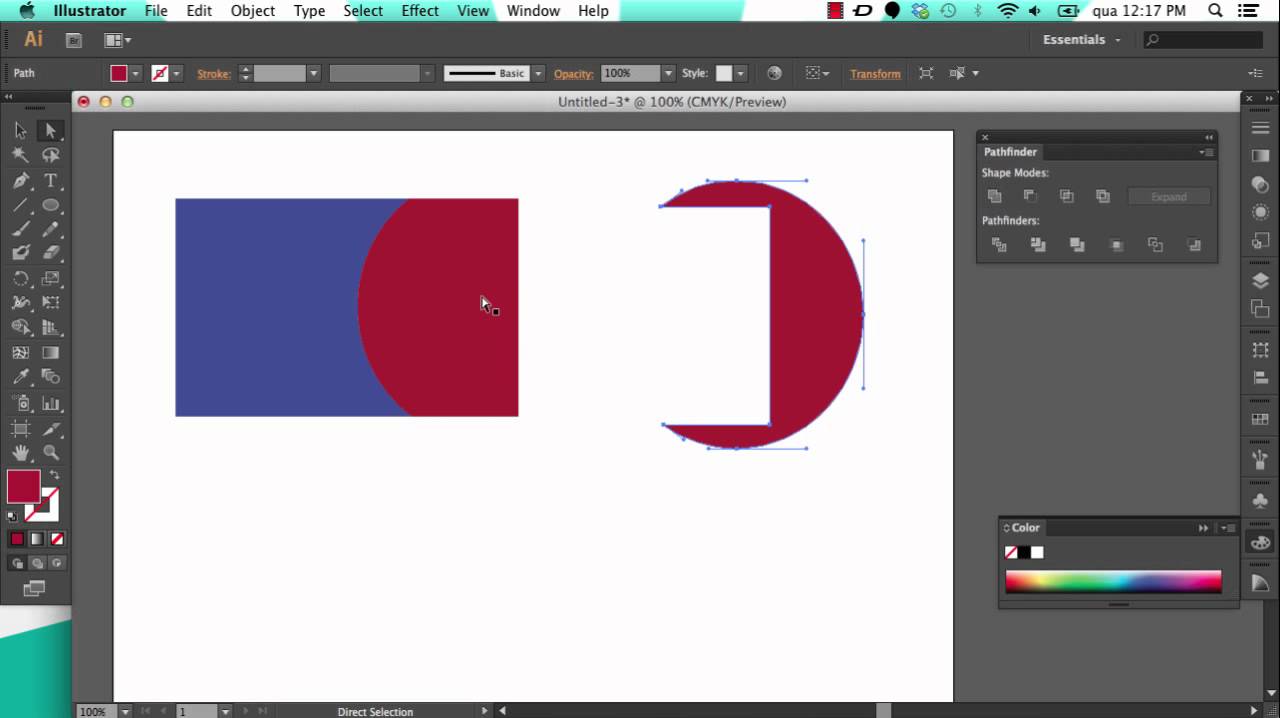
Task: Open the Object menu
Action: point(252,11)
